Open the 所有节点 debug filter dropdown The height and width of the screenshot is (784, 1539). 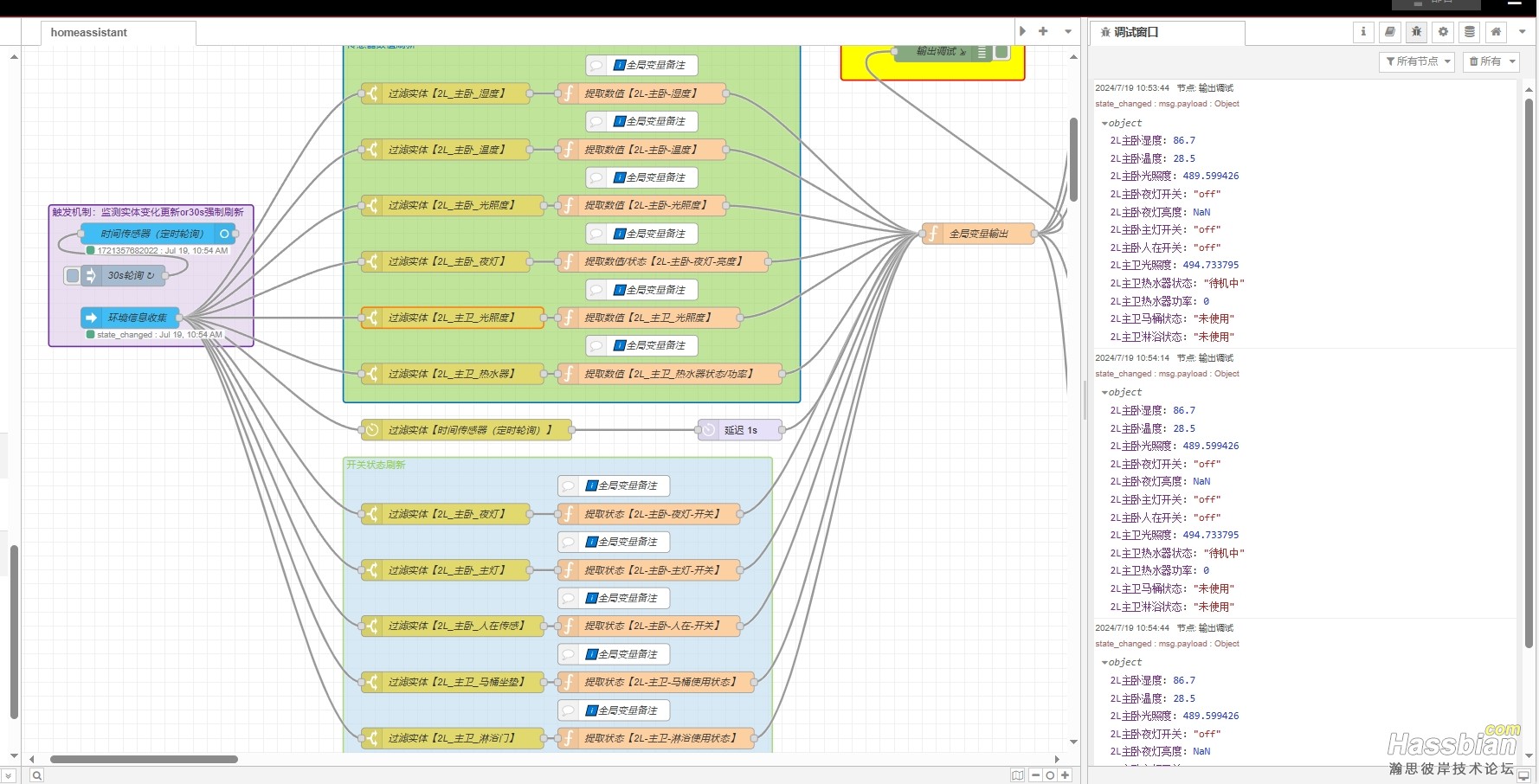pyautogui.click(x=1416, y=61)
